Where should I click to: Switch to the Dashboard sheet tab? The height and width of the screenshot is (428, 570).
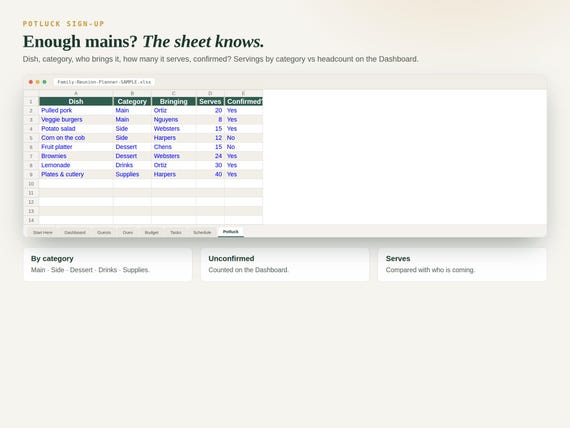coord(75,232)
